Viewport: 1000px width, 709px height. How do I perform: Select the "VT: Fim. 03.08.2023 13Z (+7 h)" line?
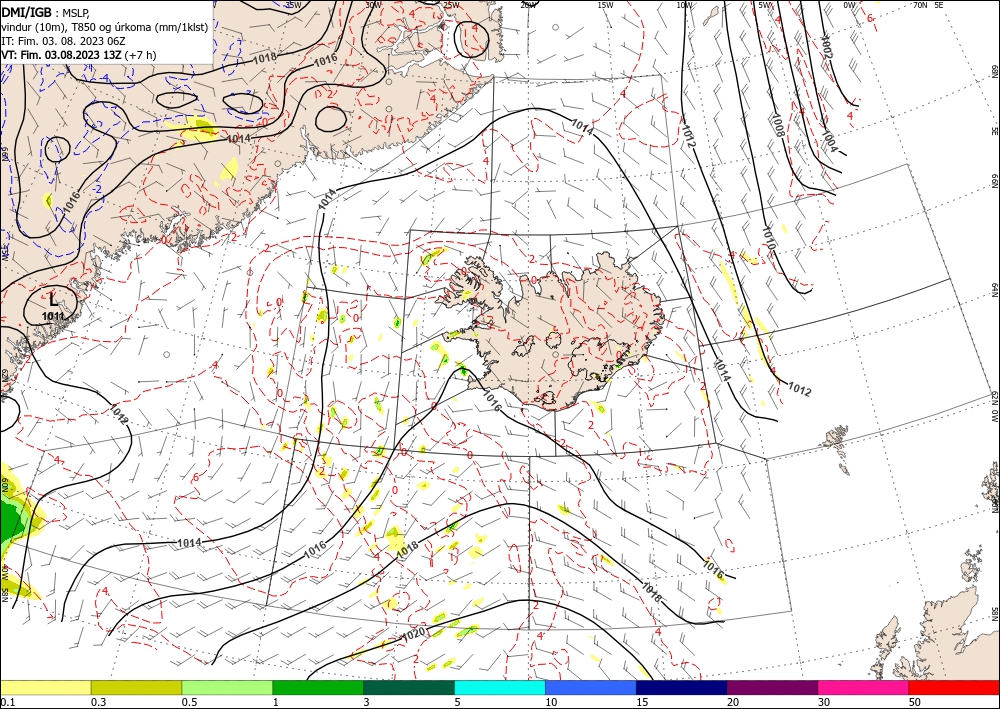point(78,55)
